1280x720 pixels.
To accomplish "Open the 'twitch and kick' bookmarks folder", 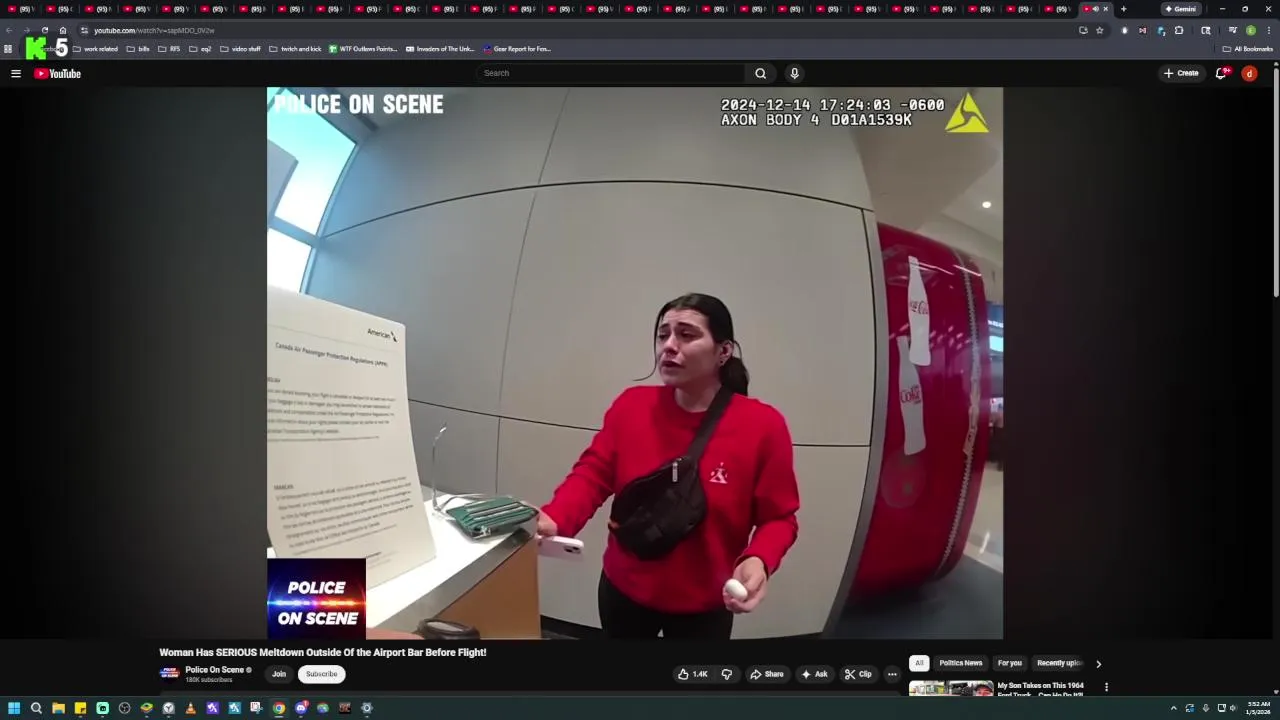I will pos(295,49).
